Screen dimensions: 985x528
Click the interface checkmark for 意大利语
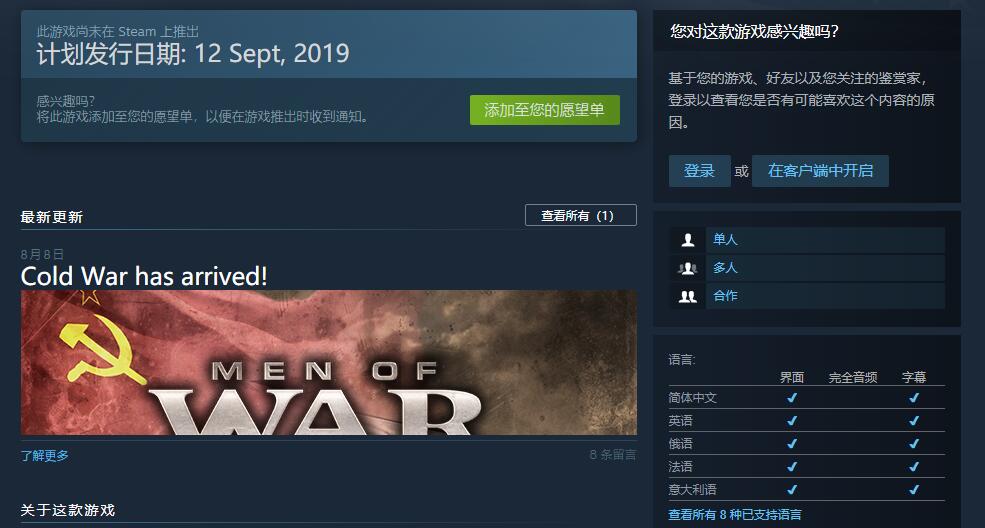tap(792, 490)
